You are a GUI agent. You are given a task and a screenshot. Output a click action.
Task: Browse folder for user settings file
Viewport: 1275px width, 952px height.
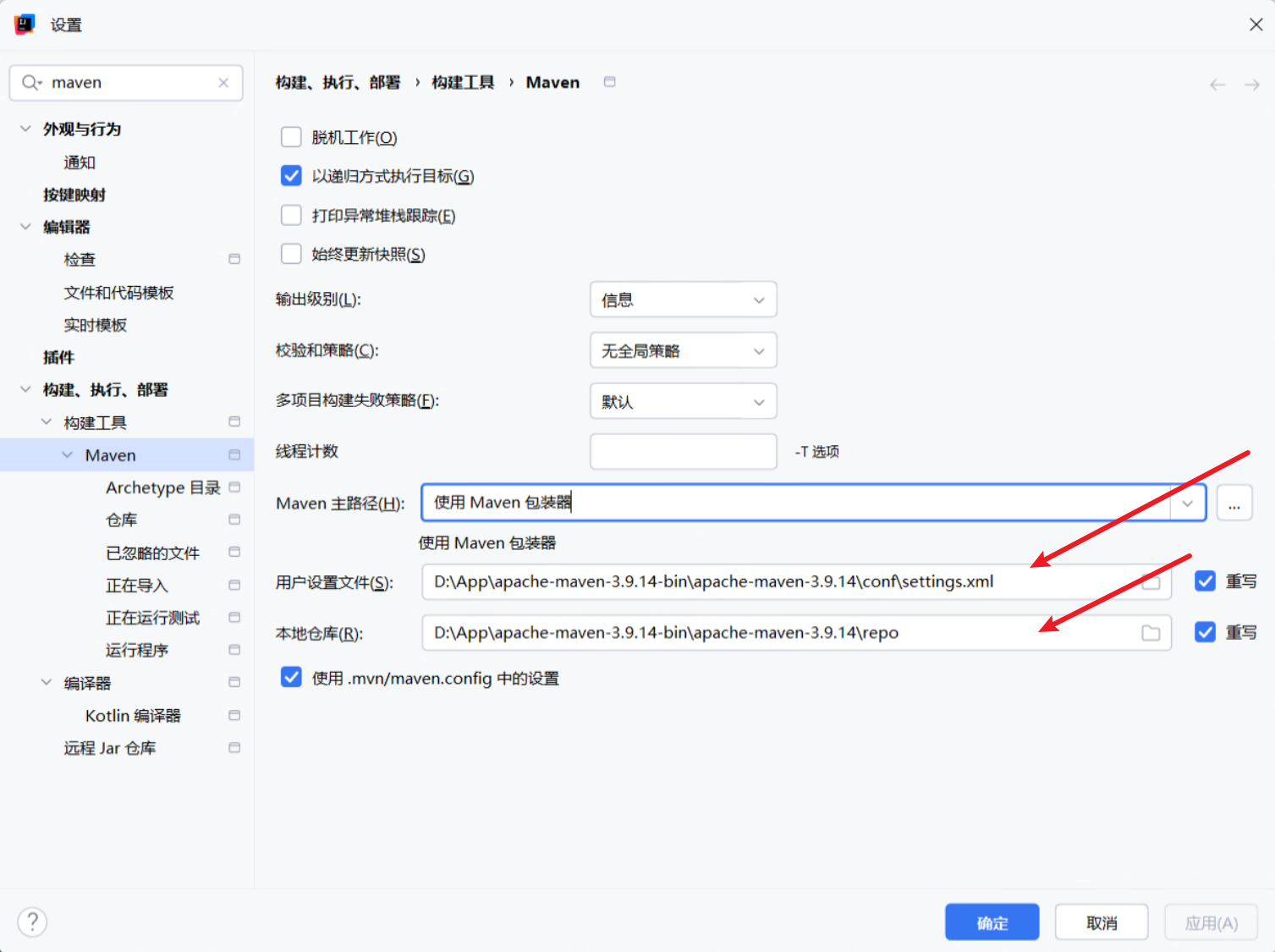(1151, 582)
